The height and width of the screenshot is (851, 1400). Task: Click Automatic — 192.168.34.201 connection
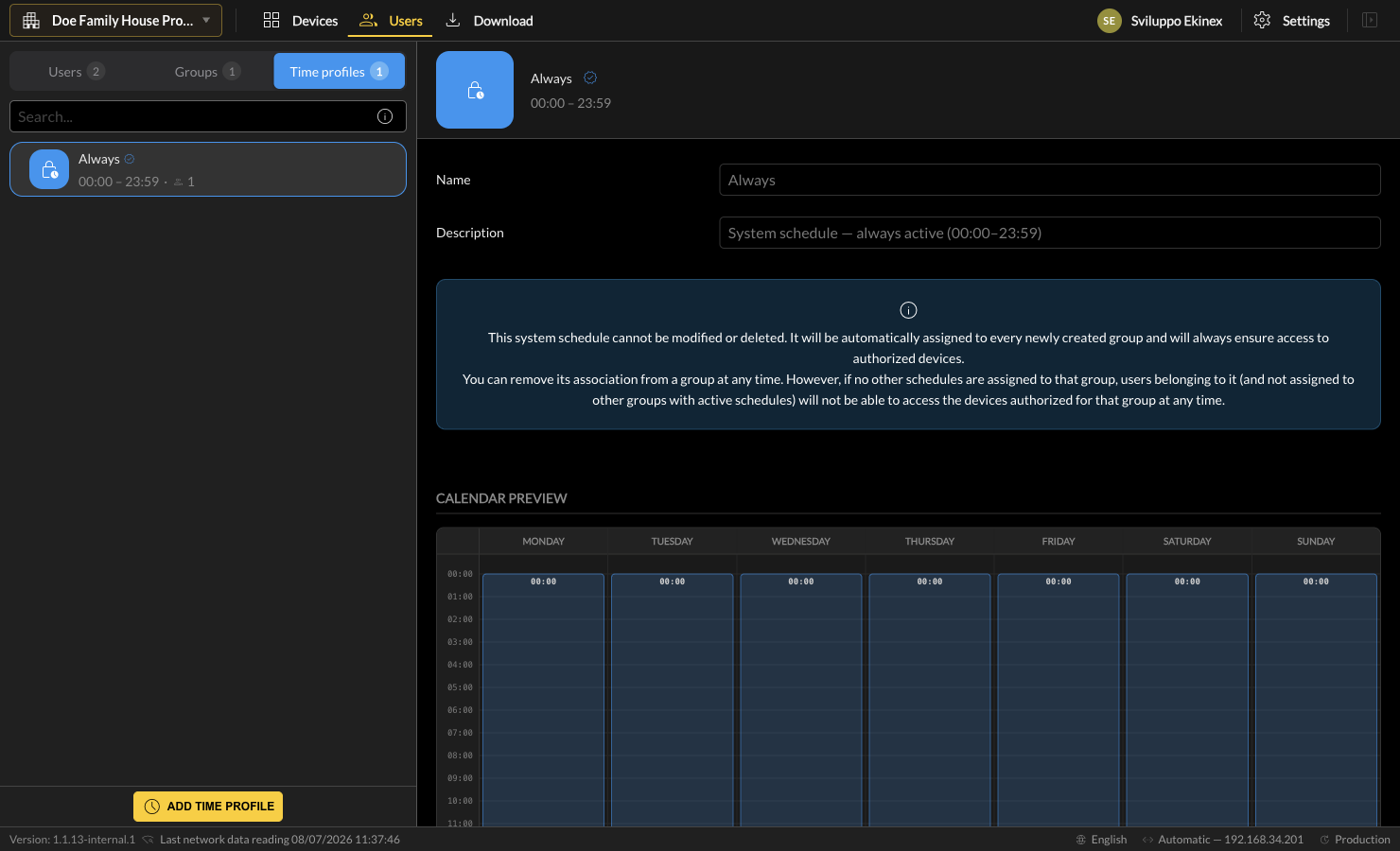point(1231,840)
